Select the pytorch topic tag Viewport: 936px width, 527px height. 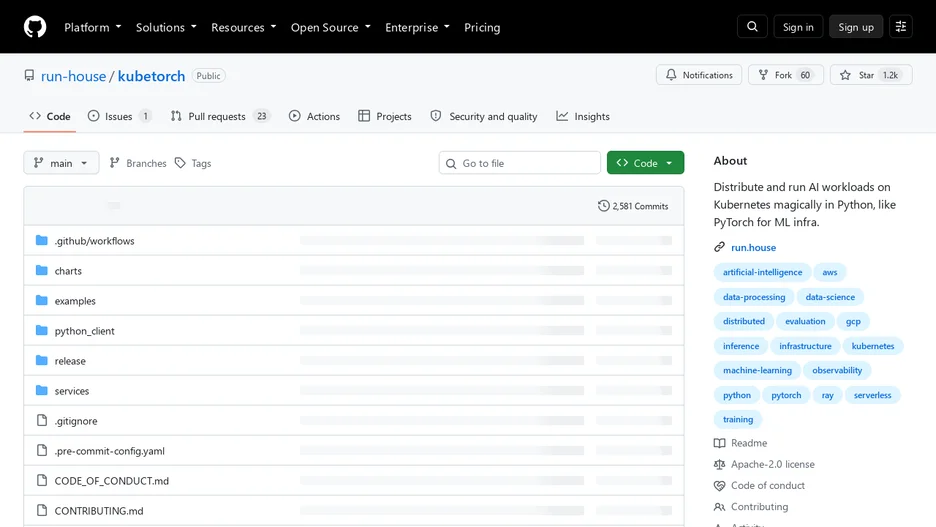[x=786, y=395]
